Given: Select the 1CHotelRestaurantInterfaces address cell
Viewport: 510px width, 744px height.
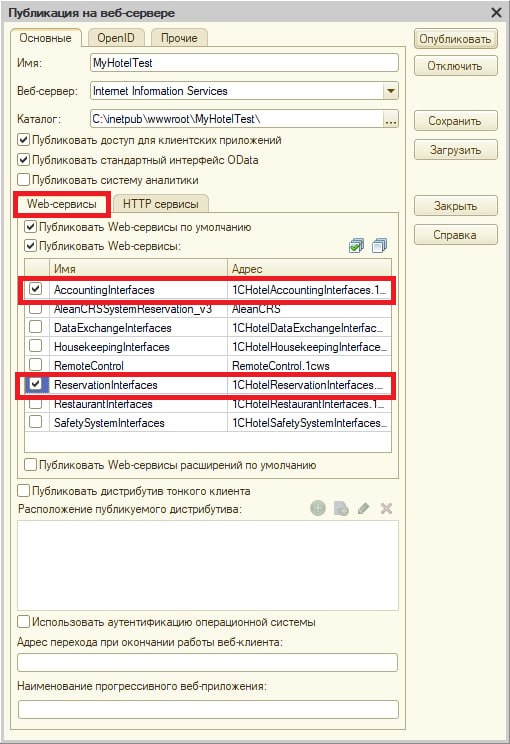Looking at the screenshot, I should coord(309,404).
